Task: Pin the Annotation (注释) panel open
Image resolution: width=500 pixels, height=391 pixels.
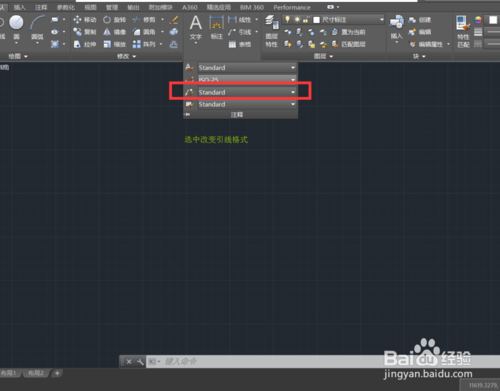Action: [x=187, y=115]
